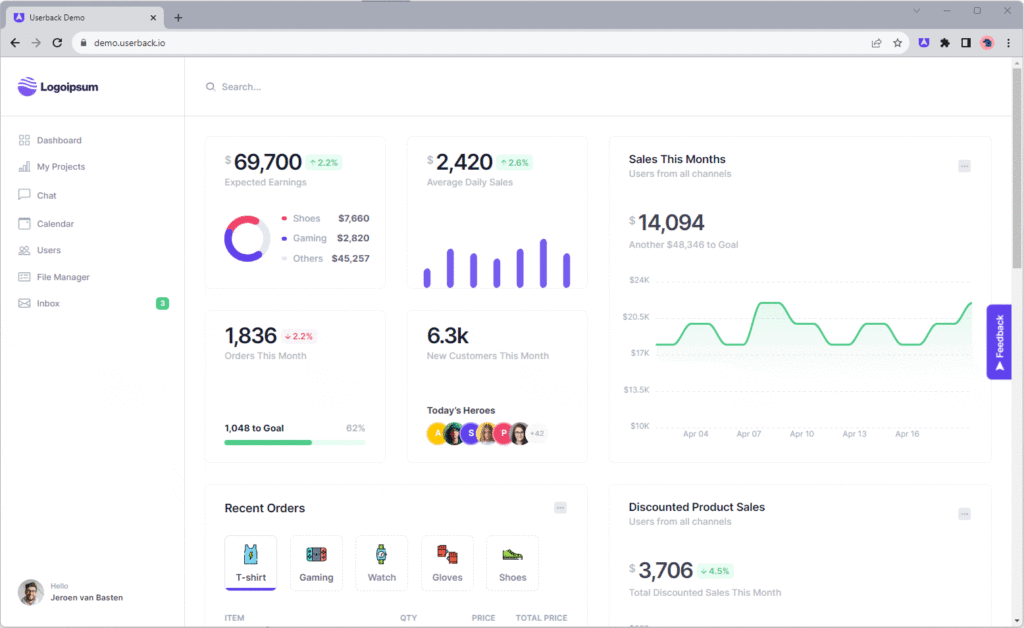Bookmark this page with the star icon
The image size is (1024, 628).
click(x=897, y=43)
